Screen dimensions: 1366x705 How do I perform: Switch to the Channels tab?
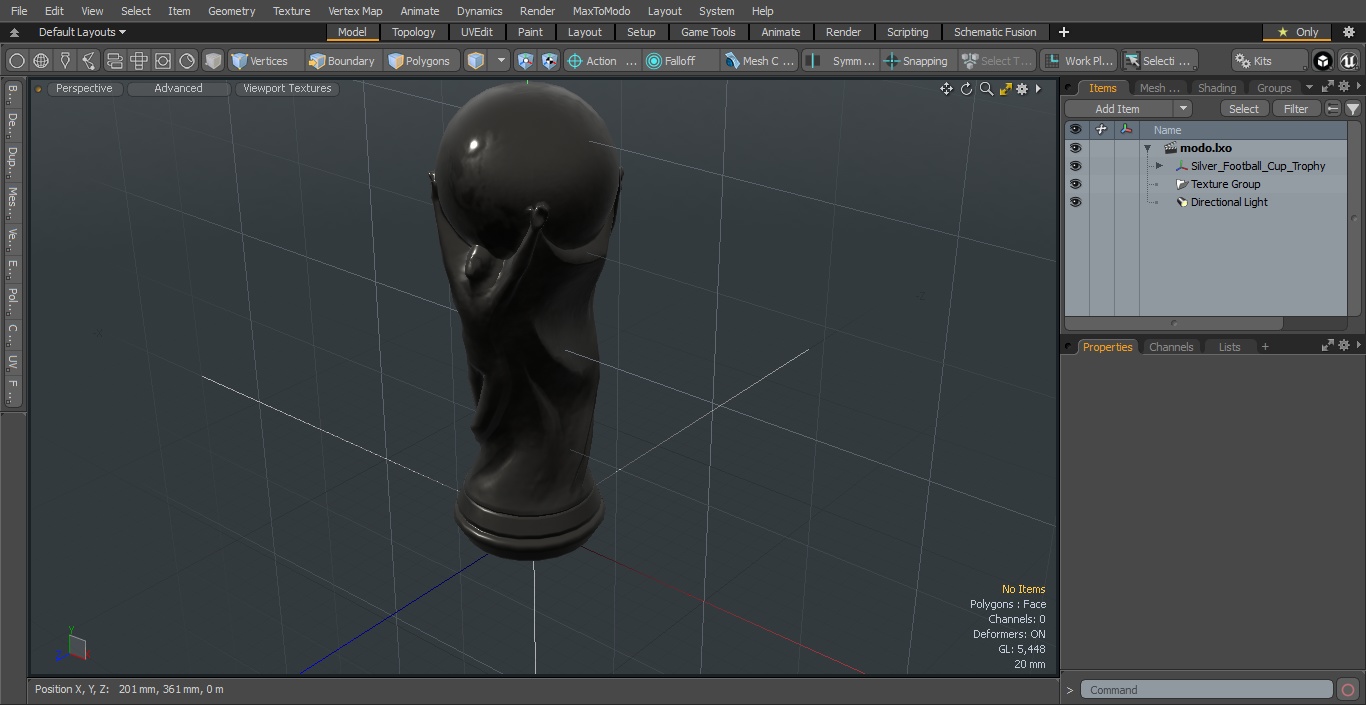pos(1171,347)
